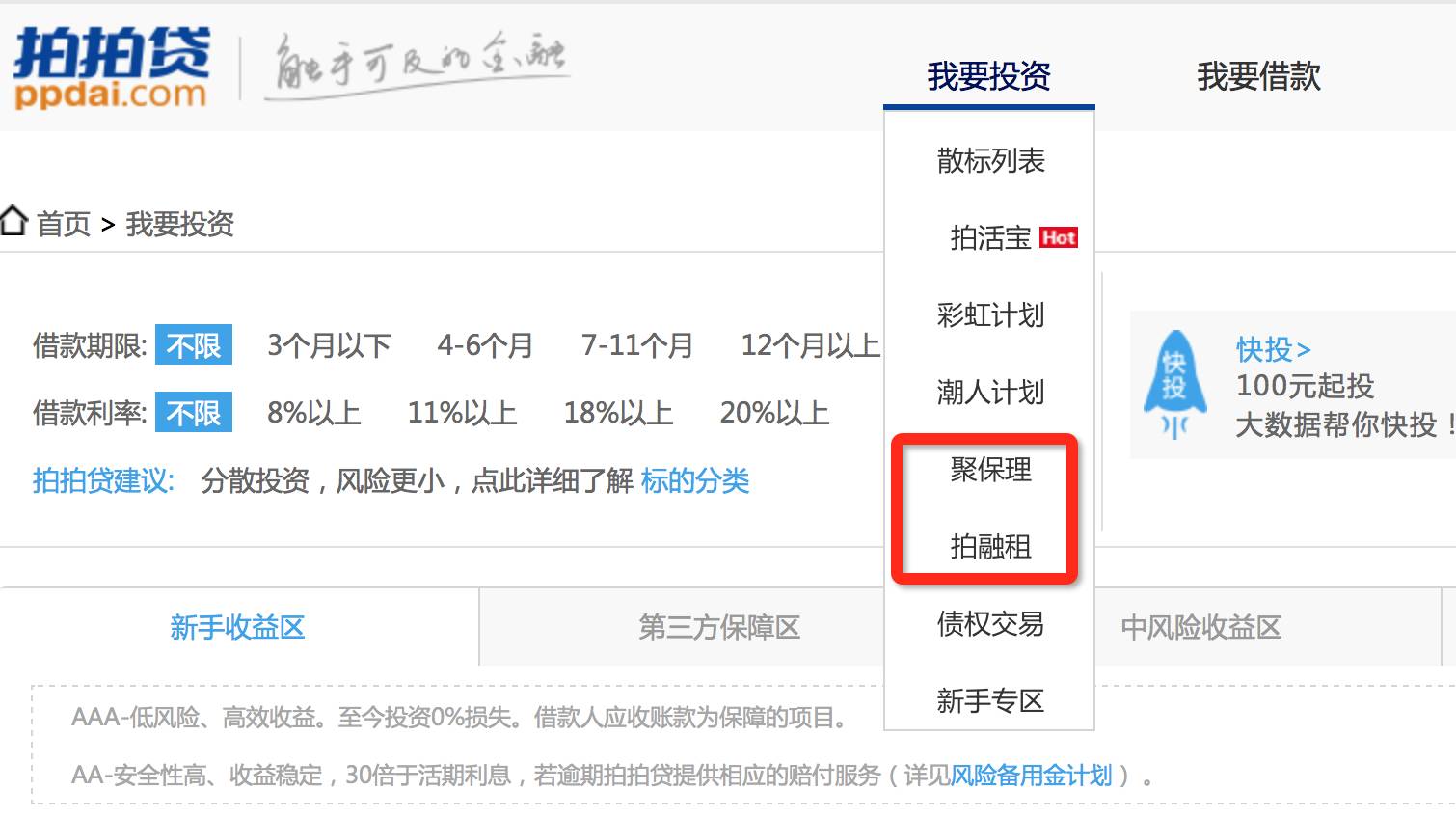1456x818 pixels.
Task: Choose 彩虹计划 from the menu
Action: pyautogui.click(x=990, y=314)
